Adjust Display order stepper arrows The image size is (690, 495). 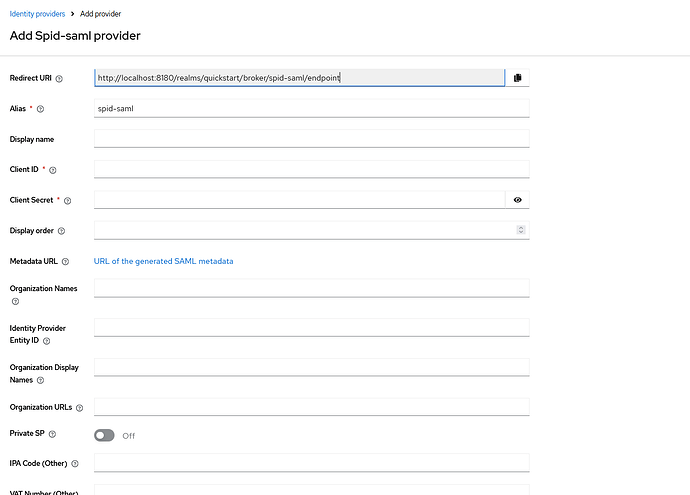(x=521, y=230)
